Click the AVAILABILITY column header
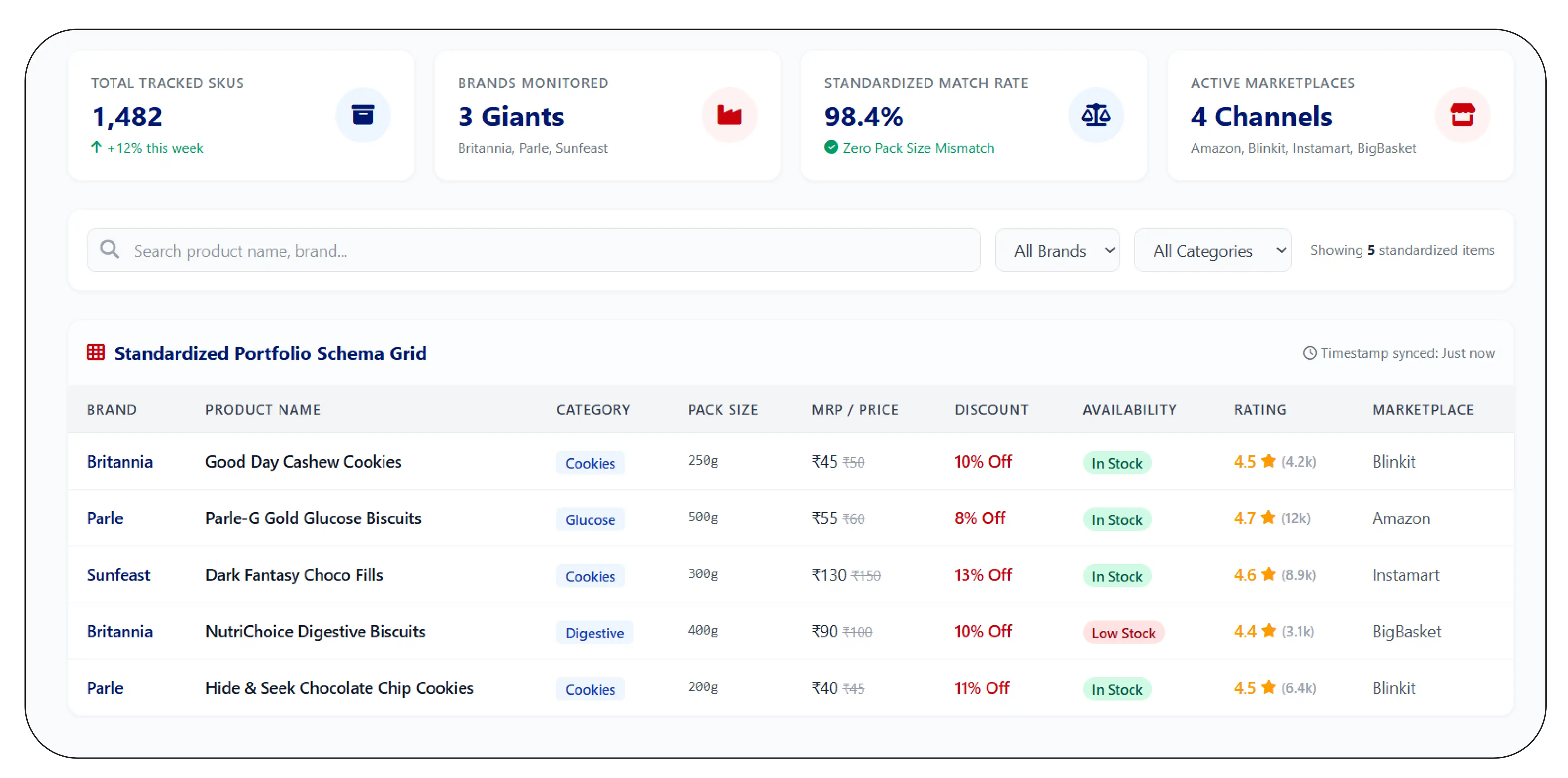This screenshot has height=778, width=1568. click(1129, 409)
